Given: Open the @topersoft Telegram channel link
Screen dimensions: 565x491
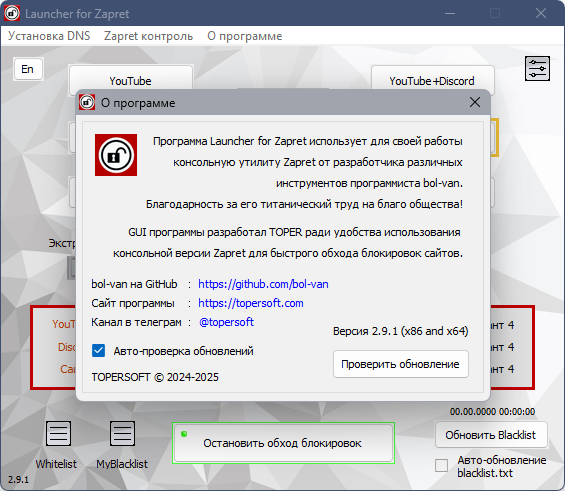Looking at the screenshot, I should point(226,322).
